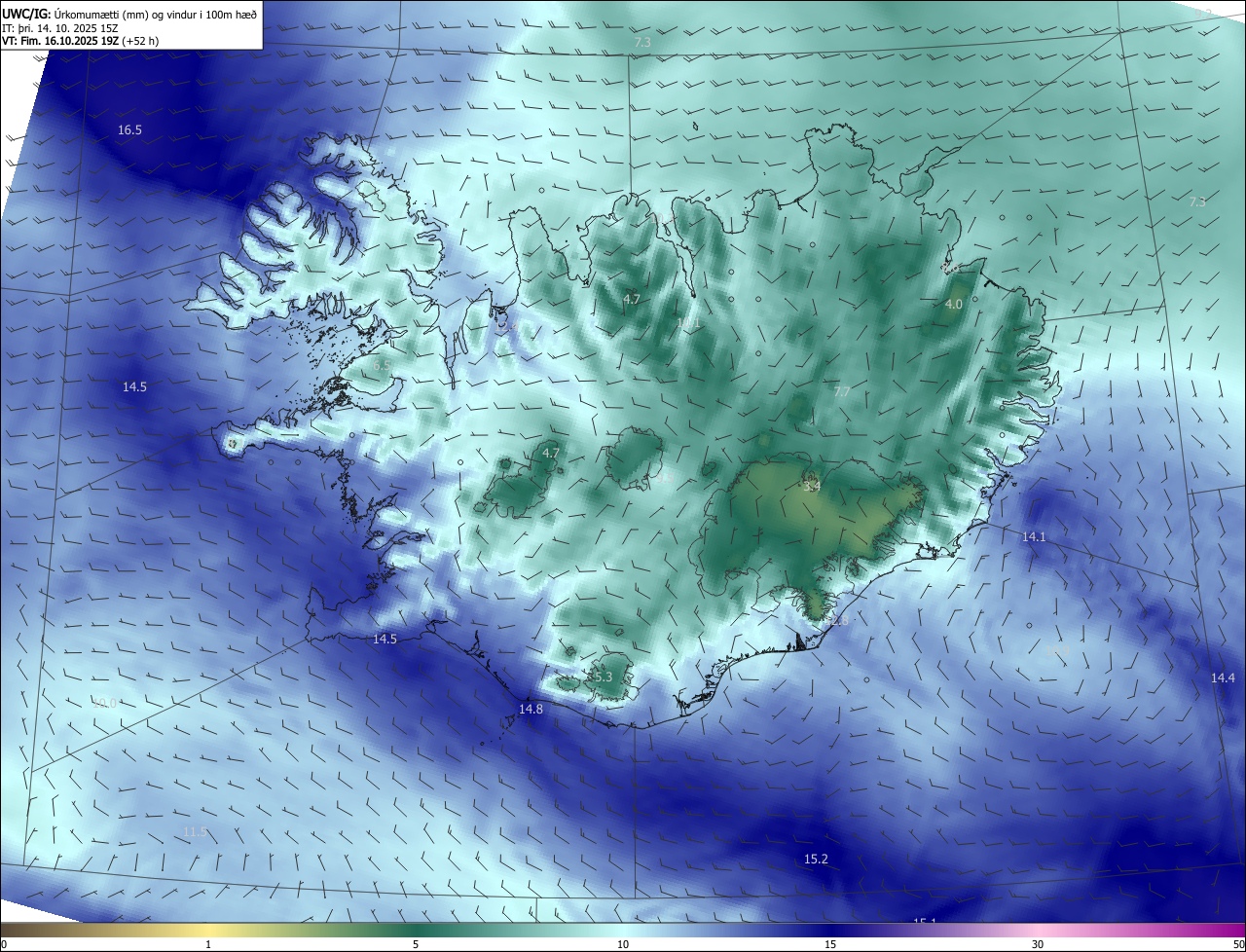Click the '5' tick on the color scale
Image resolution: width=1246 pixels, height=952 pixels.
[416, 945]
